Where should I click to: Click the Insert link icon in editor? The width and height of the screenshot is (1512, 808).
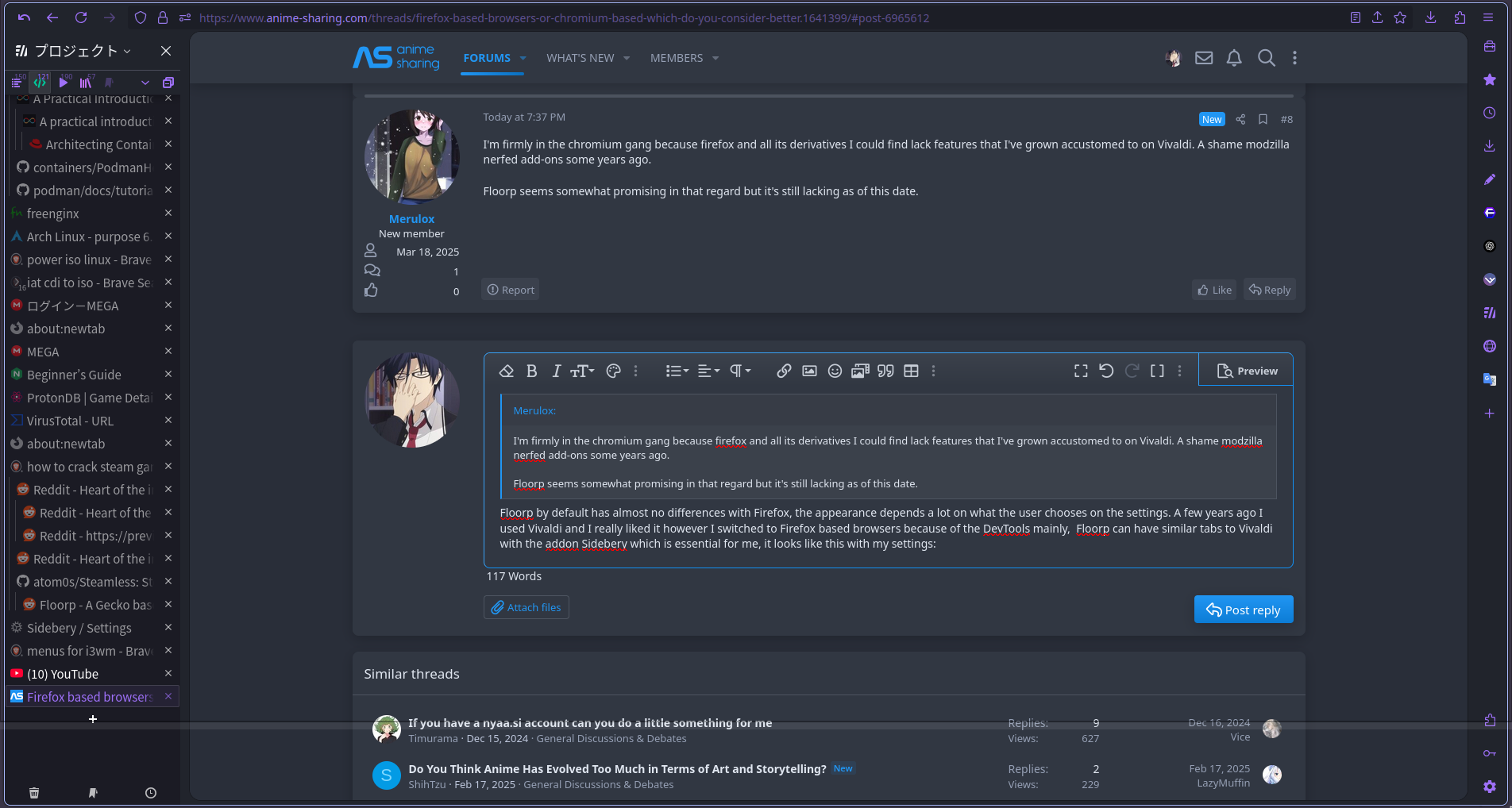tap(784, 371)
